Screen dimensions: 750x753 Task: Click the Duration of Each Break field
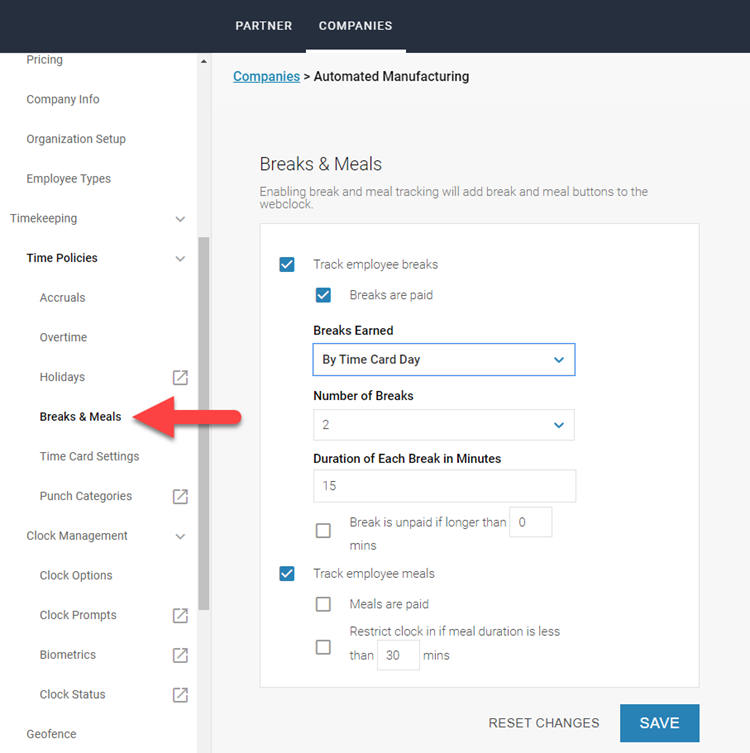click(x=443, y=486)
